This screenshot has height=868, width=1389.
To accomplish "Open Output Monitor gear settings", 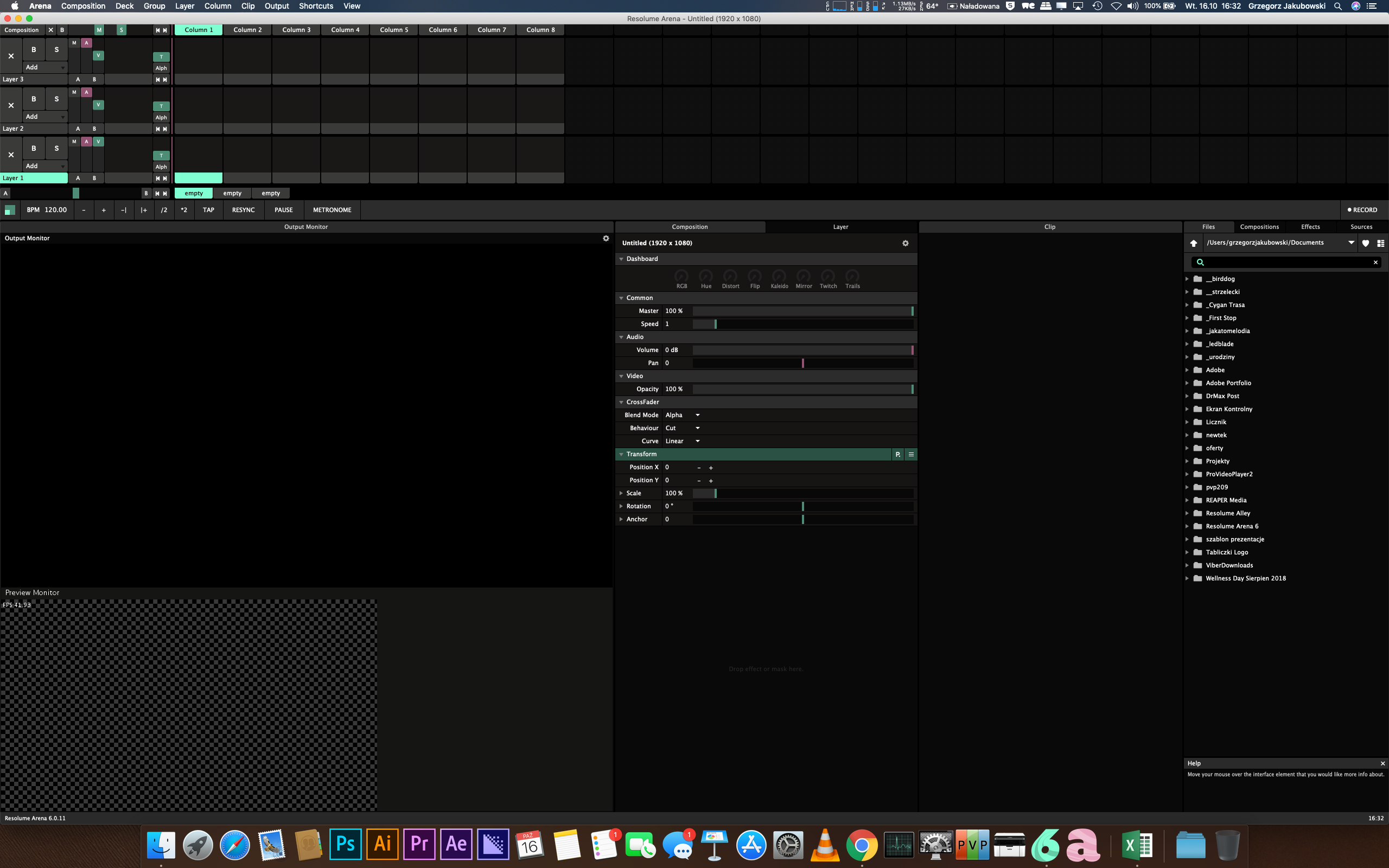I will point(606,238).
